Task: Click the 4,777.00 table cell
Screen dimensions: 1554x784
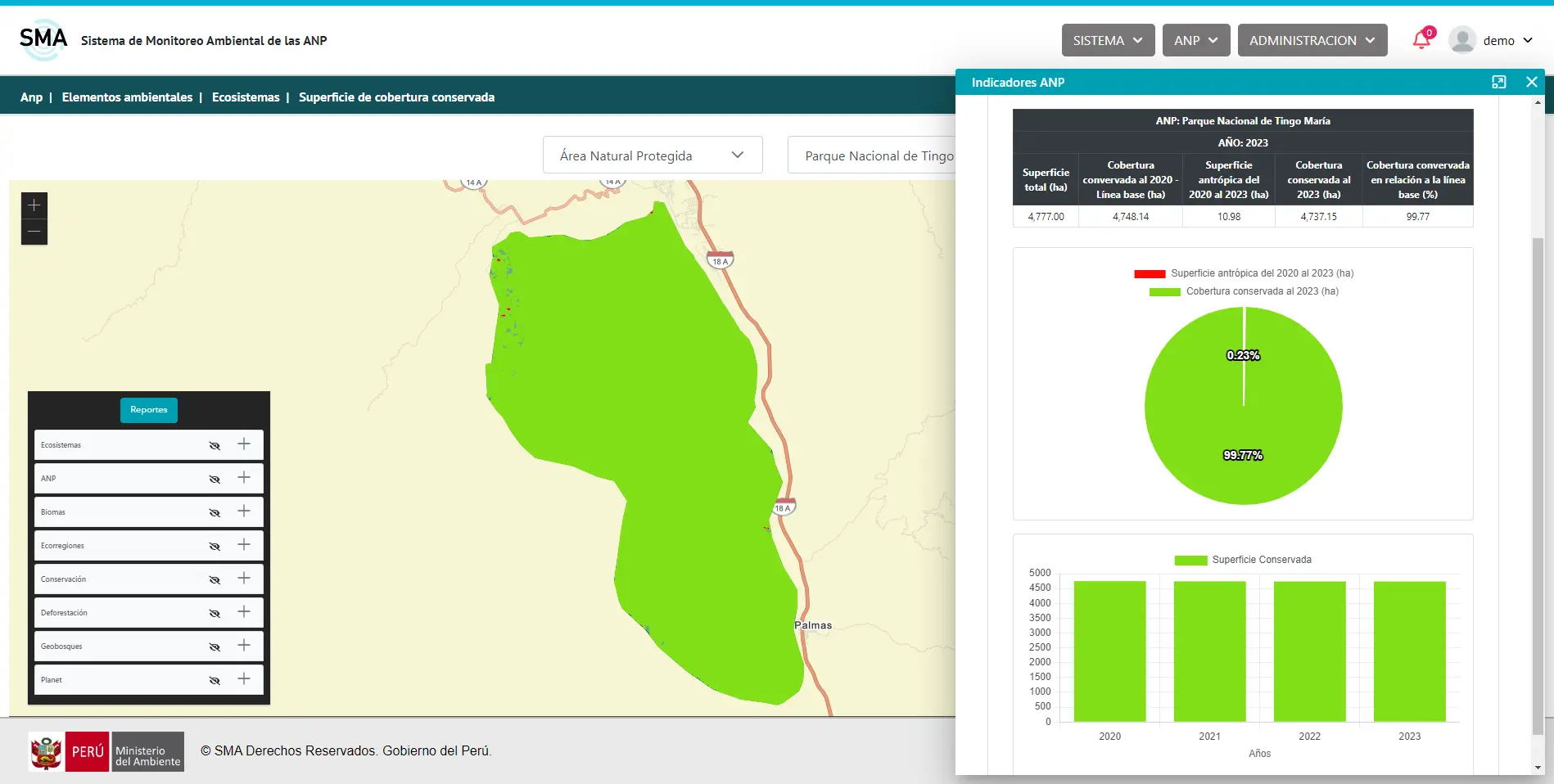Action: [x=1046, y=217]
